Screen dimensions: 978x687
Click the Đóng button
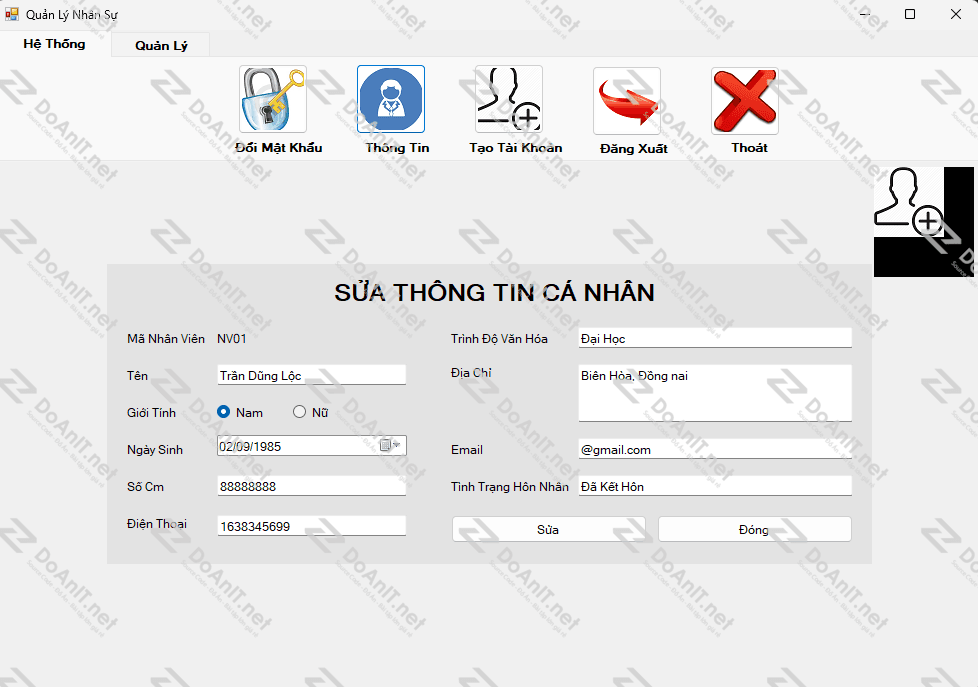pos(754,529)
